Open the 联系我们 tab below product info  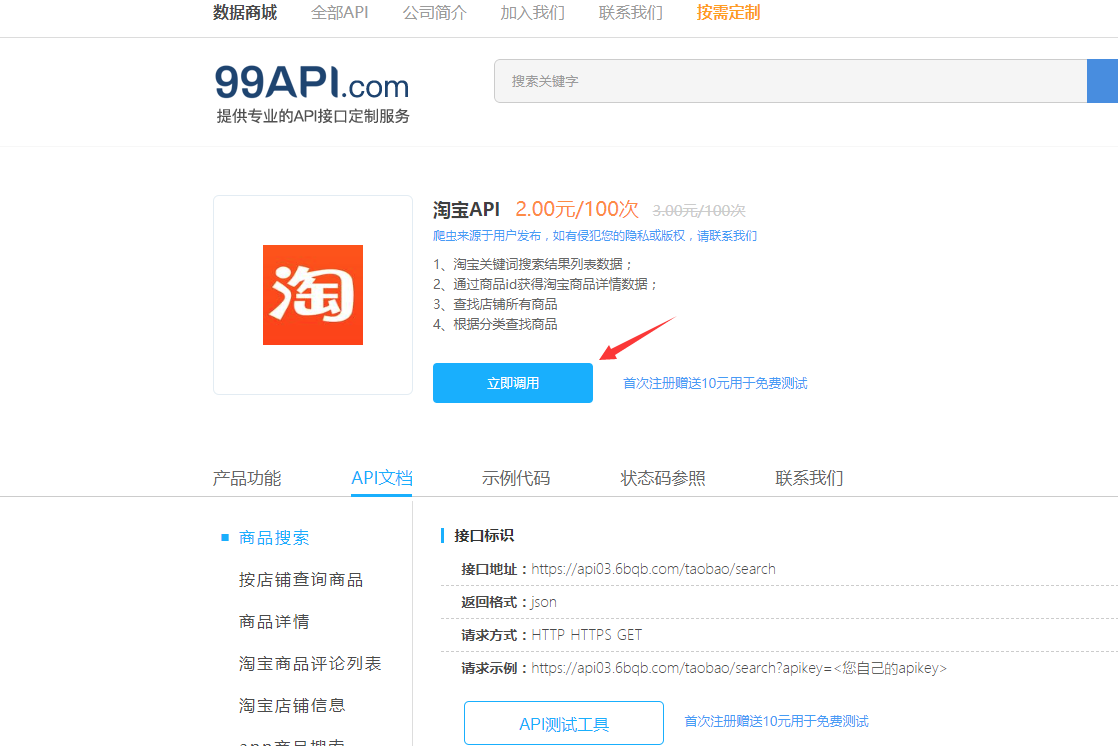(x=809, y=478)
